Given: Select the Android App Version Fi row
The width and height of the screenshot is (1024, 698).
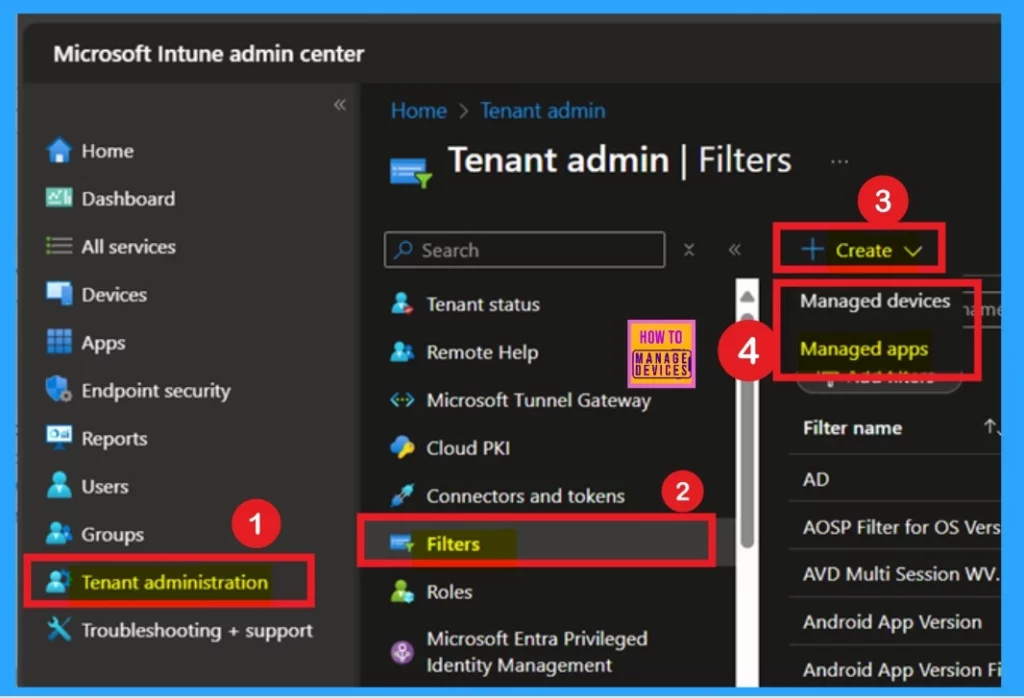Looking at the screenshot, I should point(895,668).
